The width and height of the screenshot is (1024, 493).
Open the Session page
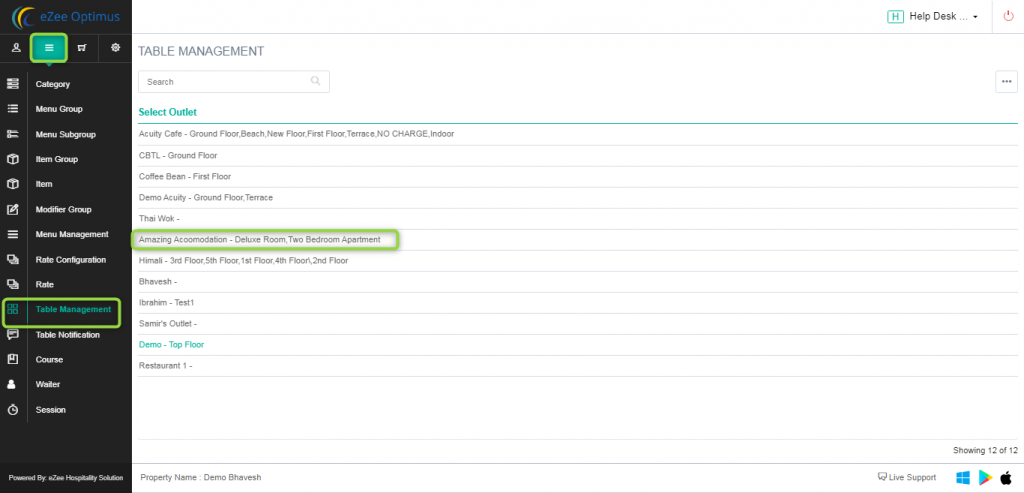pyautogui.click(x=50, y=410)
